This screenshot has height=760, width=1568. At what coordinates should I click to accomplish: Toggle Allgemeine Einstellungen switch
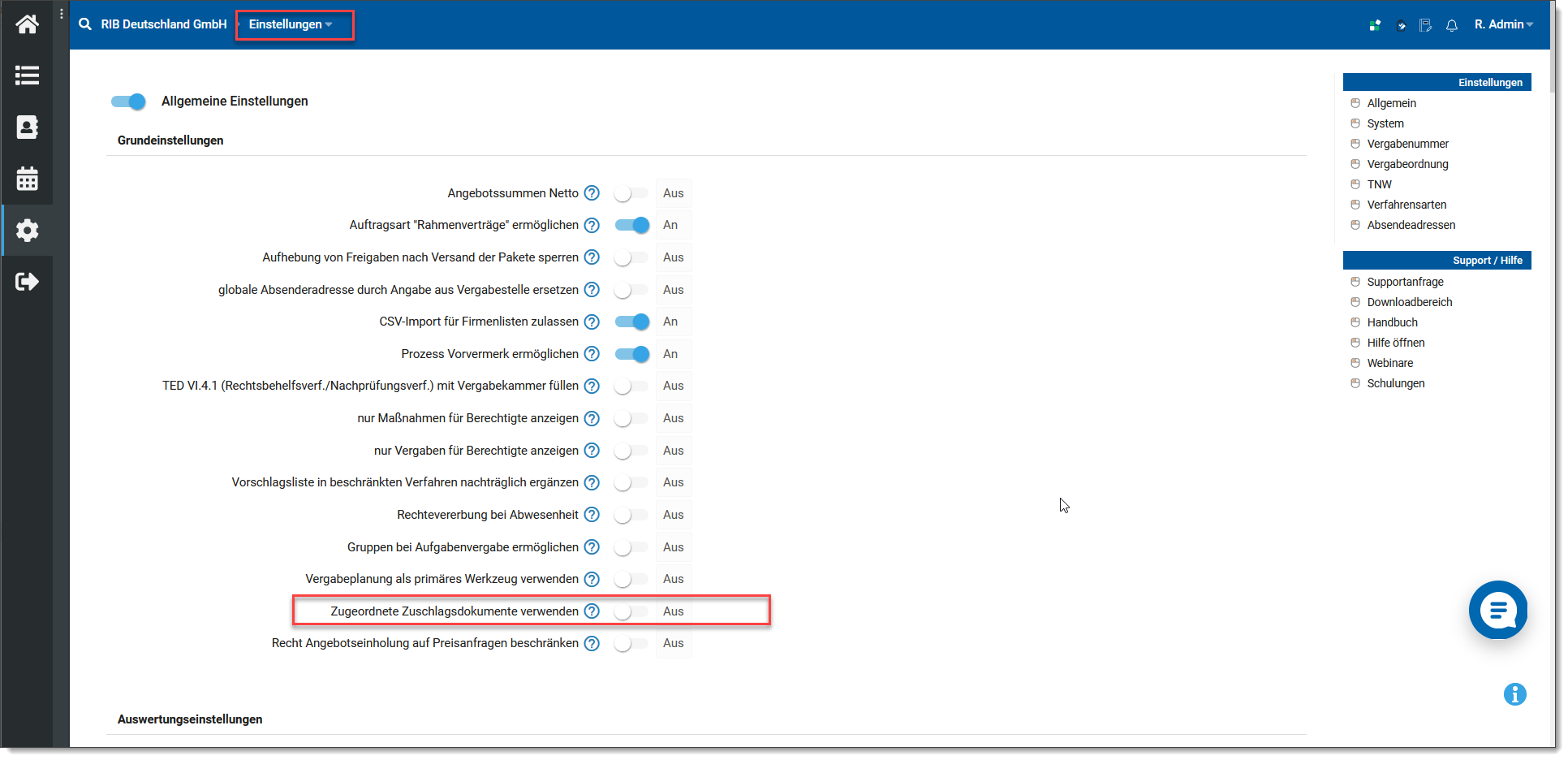[x=128, y=101]
